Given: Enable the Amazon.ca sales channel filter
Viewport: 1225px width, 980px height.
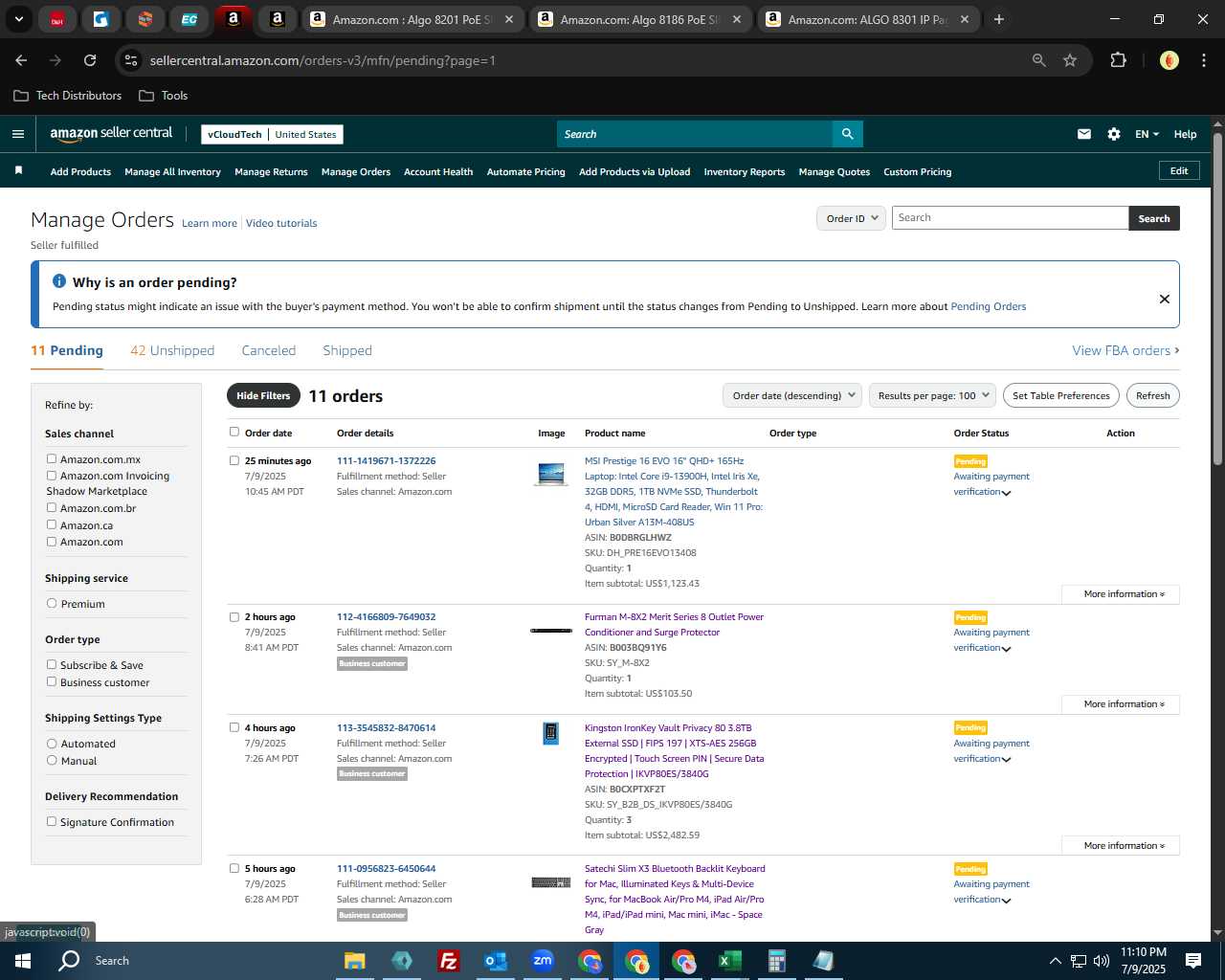Looking at the screenshot, I should (x=52, y=524).
